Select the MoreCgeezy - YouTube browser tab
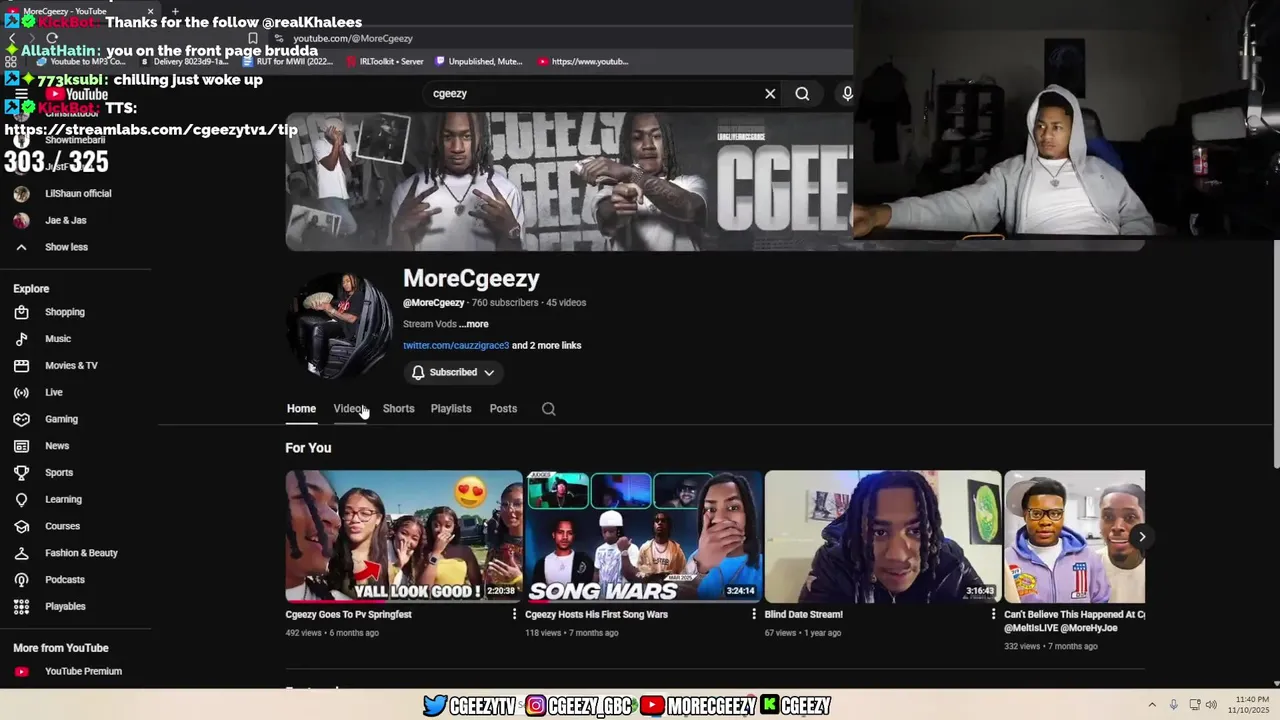 [80, 11]
